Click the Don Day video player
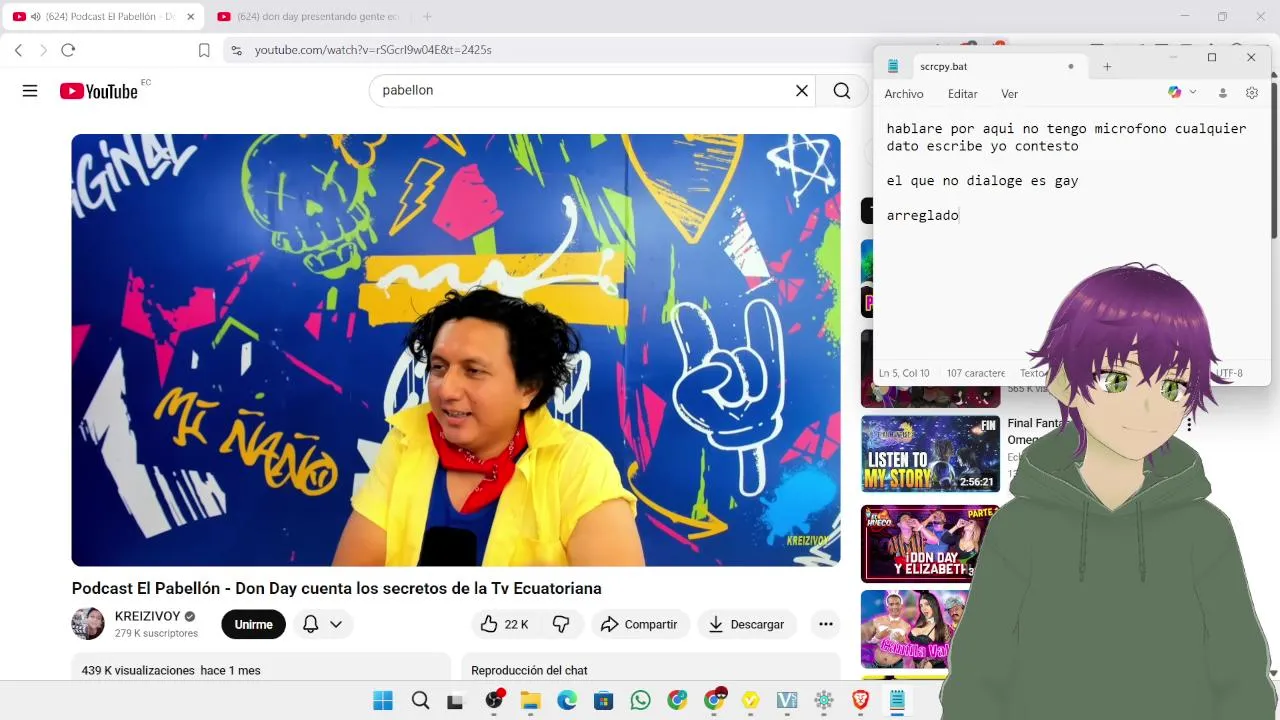This screenshot has height=720, width=1280. coord(456,350)
